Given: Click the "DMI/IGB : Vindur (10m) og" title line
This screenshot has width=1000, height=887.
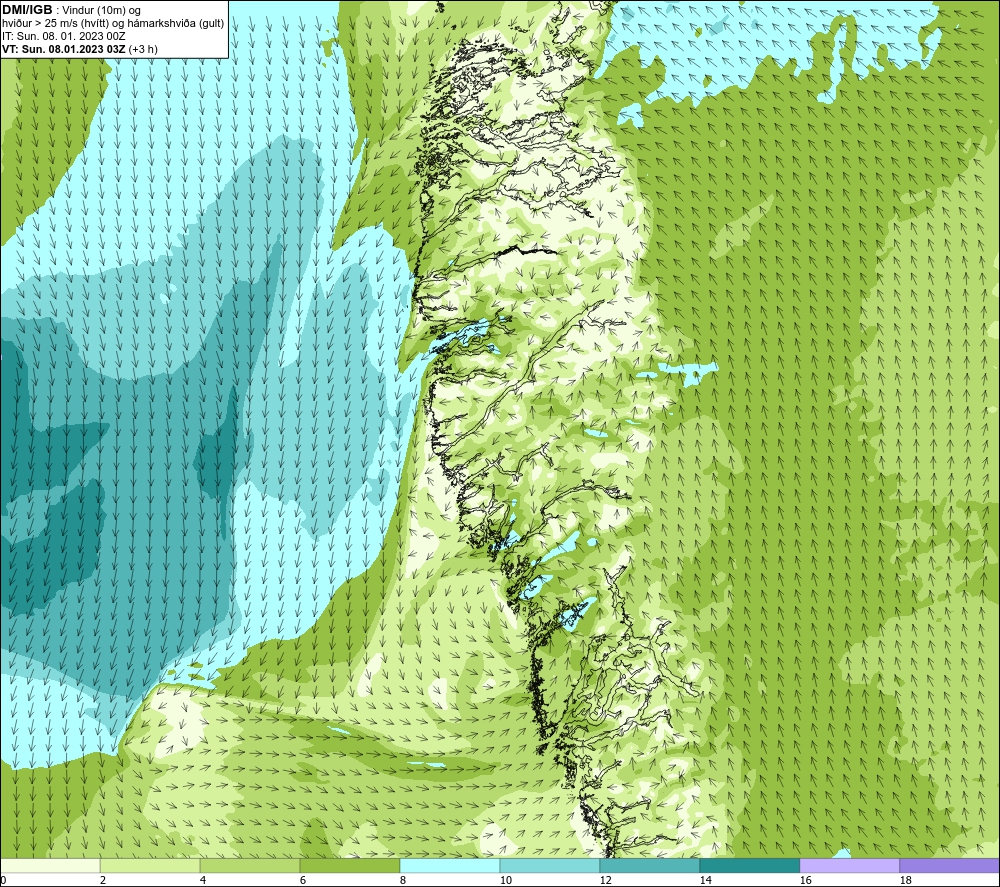Looking at the screenshot, I should click(x=71, y=10).
